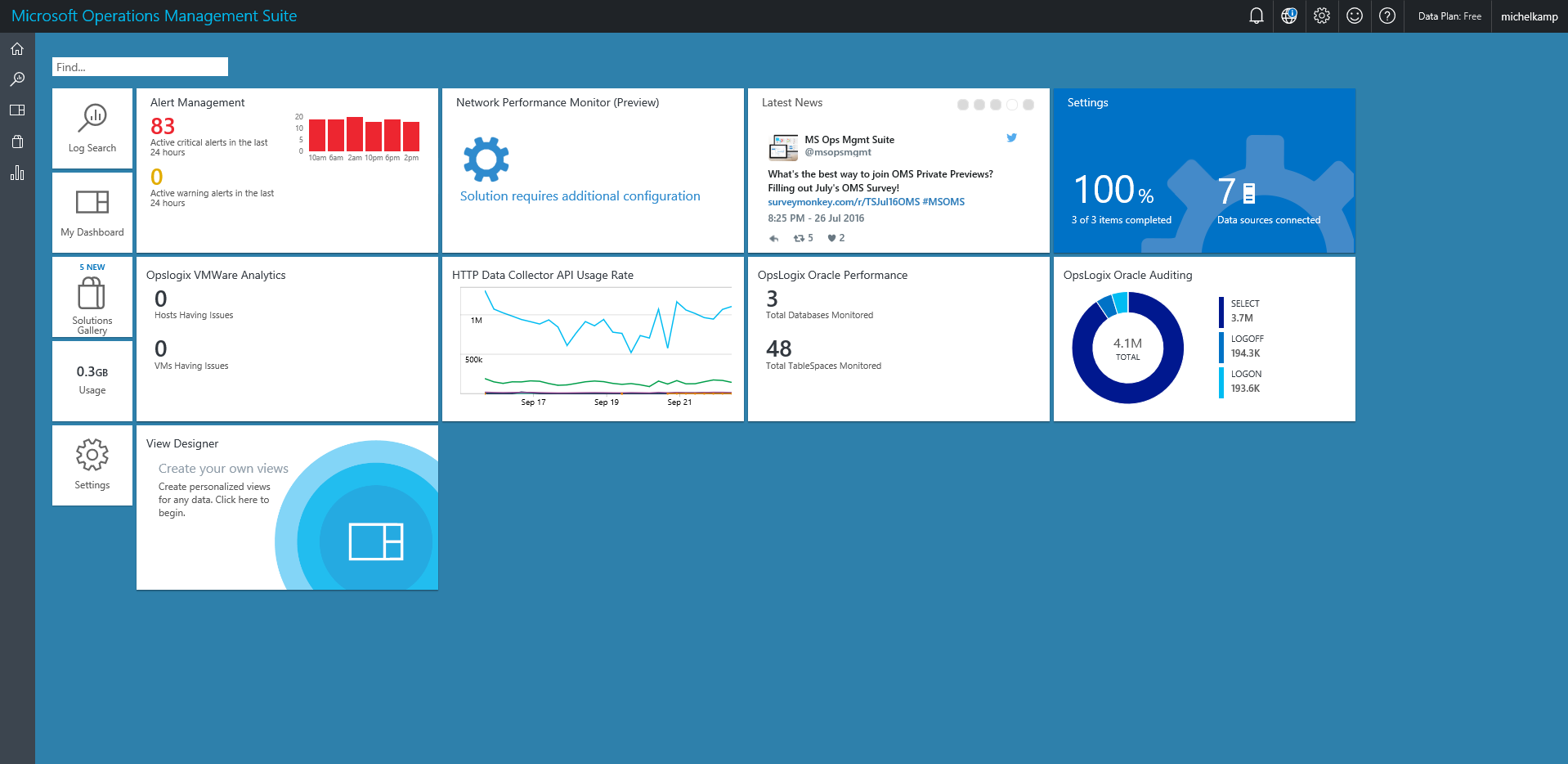Click the tweet timestamp 8:25 PM - 26 Jul 2016

pos(816,218)
